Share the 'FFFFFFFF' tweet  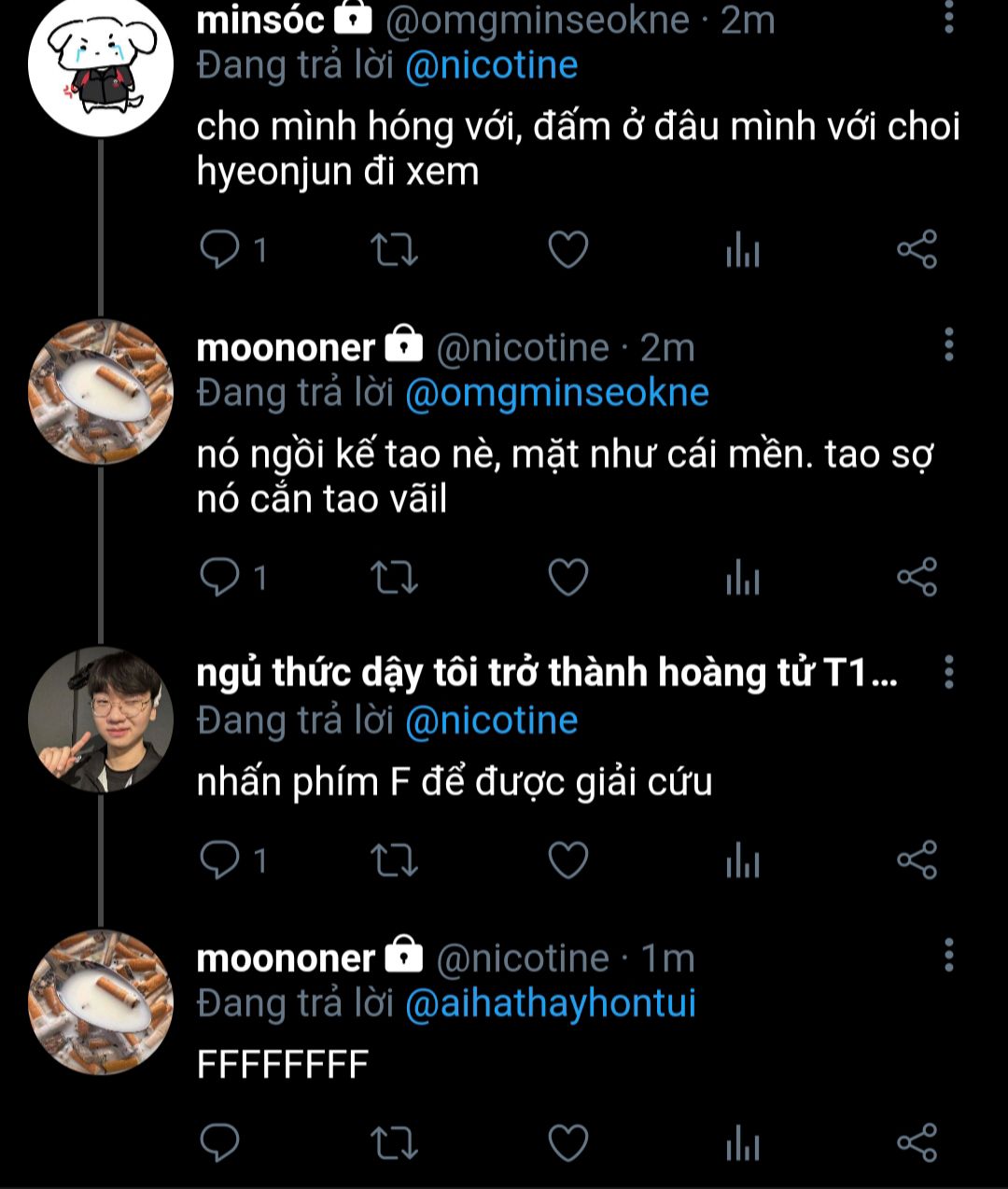pyautogui.click(x=917, y=1142)
